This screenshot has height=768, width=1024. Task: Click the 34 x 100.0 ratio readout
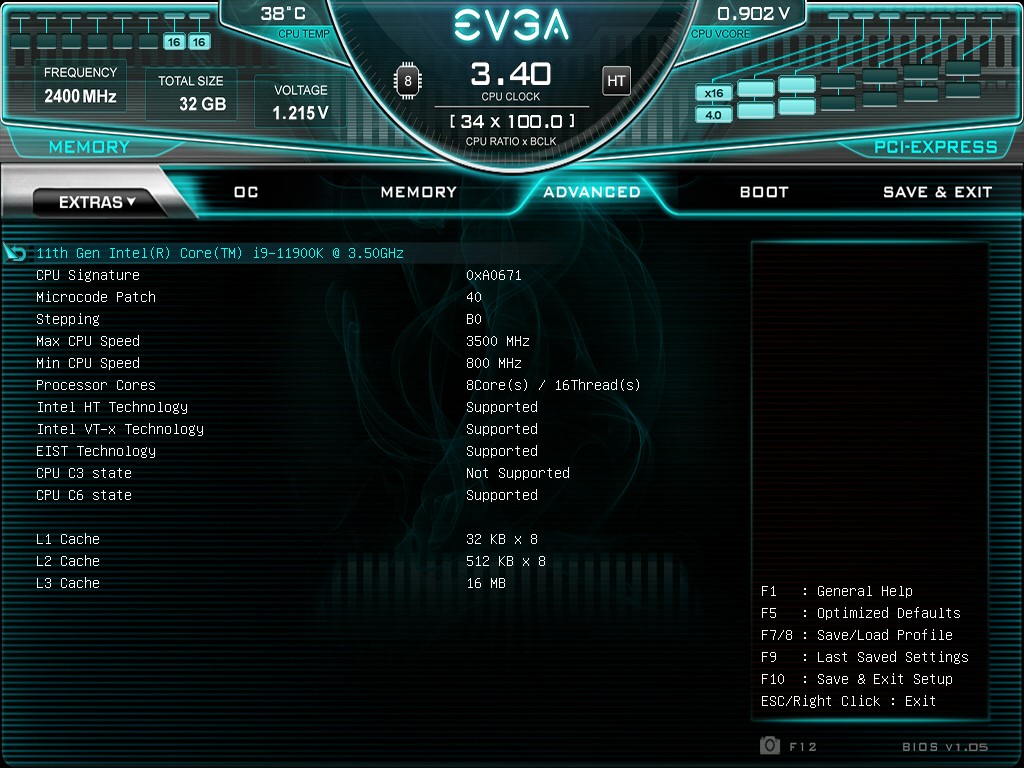coord(512,121)
